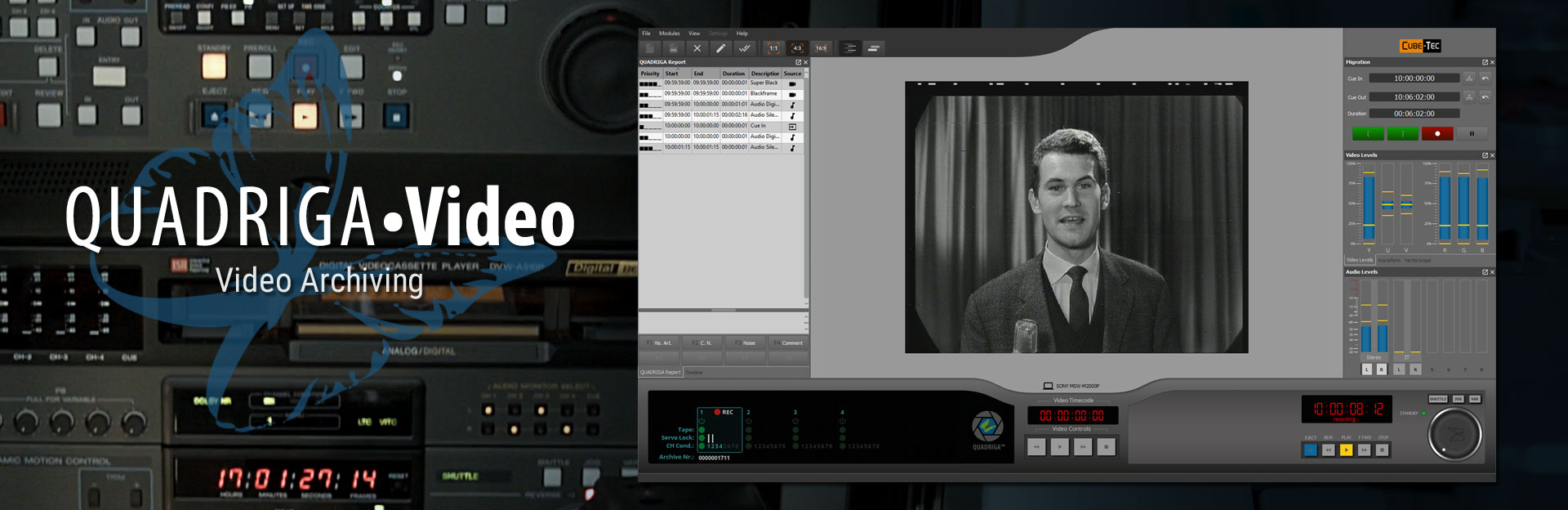Toggle the 4:3 aspect ratio button
The width and height of the screenshot is (1568, 510).
point(797,48)
